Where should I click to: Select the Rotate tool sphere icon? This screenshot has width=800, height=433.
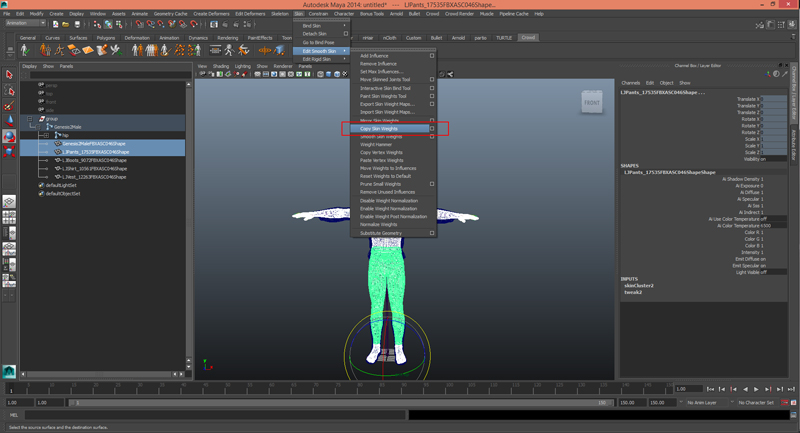(x=9, y=137)
